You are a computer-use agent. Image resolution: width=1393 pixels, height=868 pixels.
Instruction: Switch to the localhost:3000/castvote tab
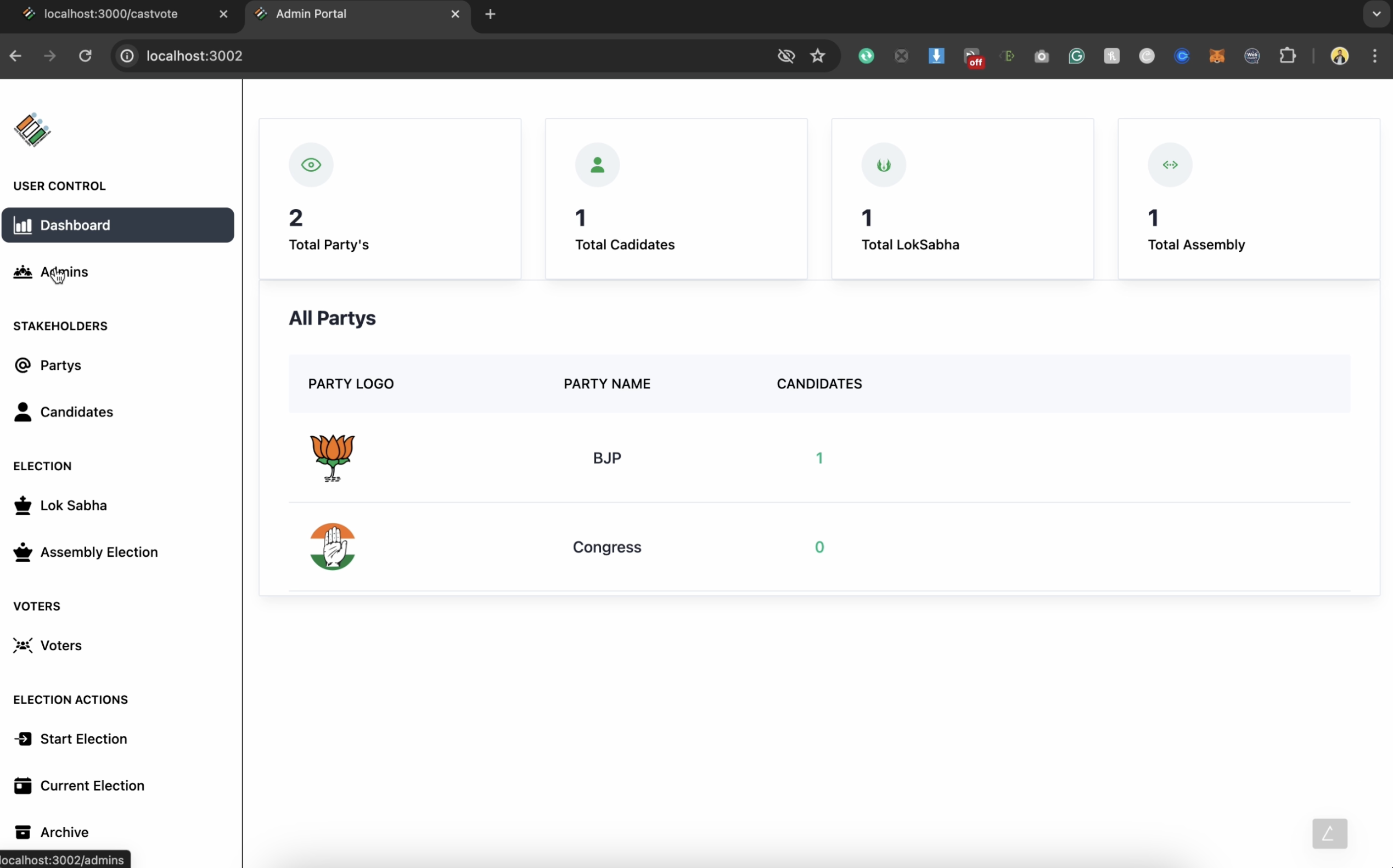122,14
